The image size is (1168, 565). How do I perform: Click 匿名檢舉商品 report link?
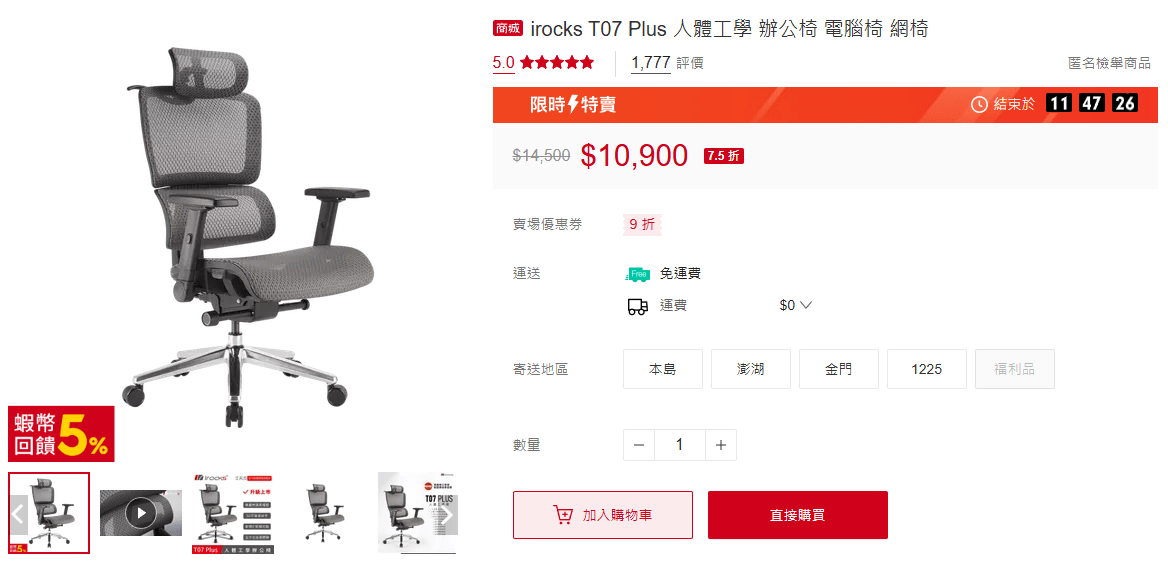pos(1109,63)
